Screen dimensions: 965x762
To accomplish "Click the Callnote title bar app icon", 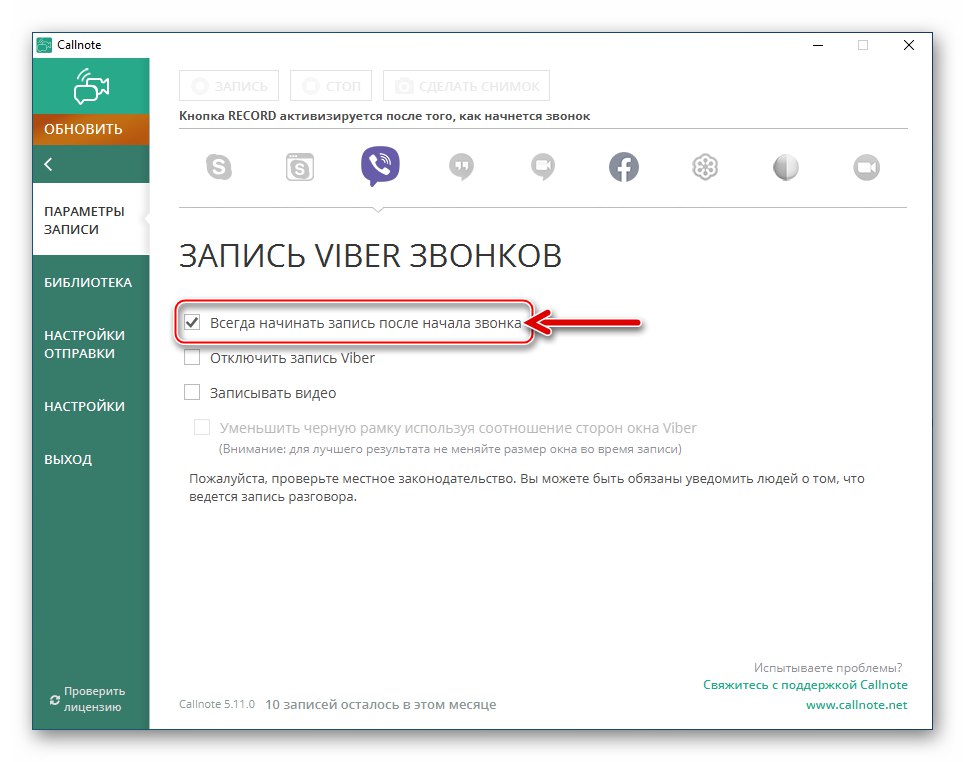I will (x=44, y=45).
